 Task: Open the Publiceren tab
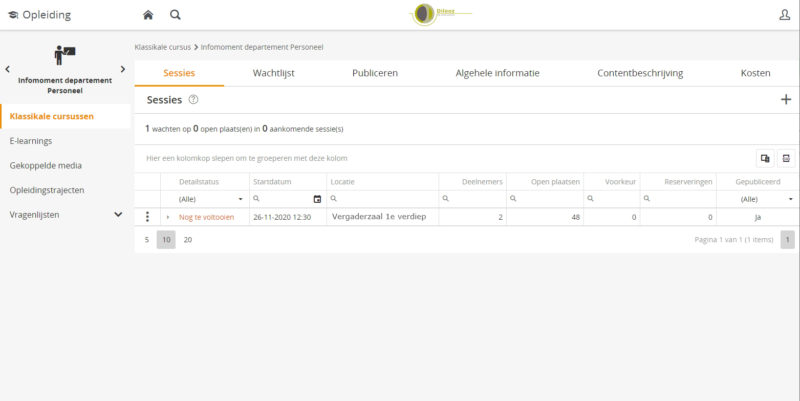coord(375,73)
